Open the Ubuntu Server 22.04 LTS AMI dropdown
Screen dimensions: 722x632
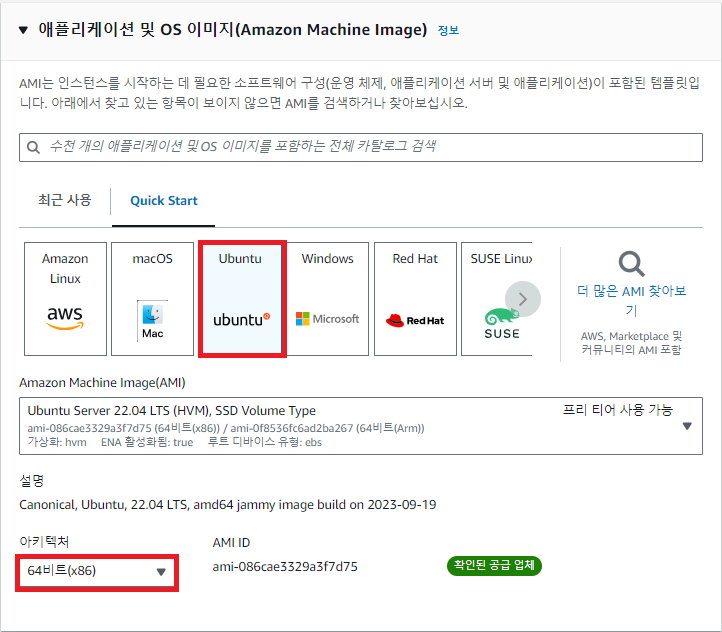pos(361,426)
